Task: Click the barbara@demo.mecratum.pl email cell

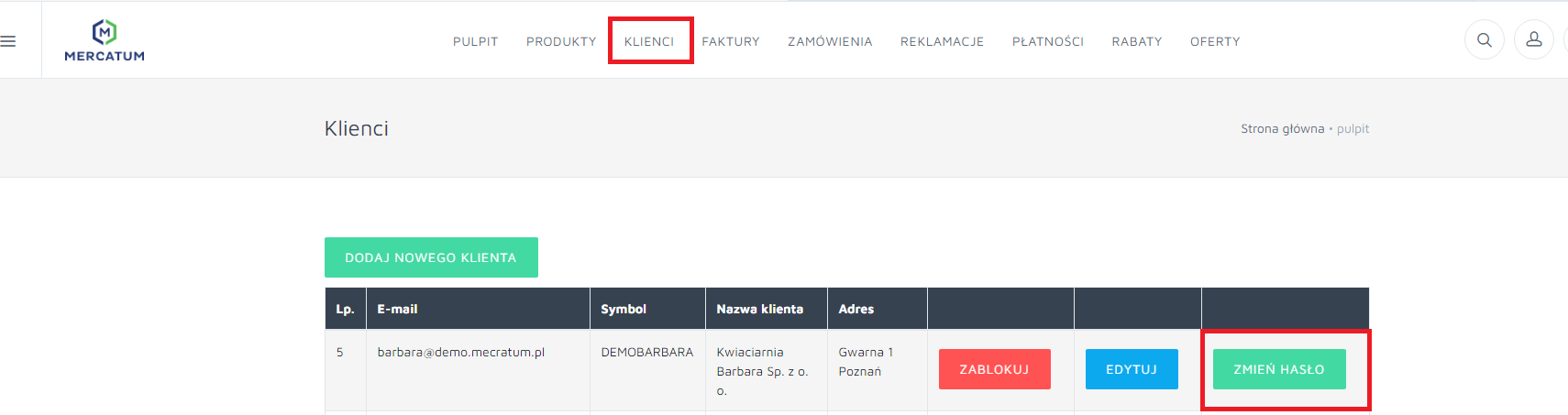Action: click(x=461, y=353)
